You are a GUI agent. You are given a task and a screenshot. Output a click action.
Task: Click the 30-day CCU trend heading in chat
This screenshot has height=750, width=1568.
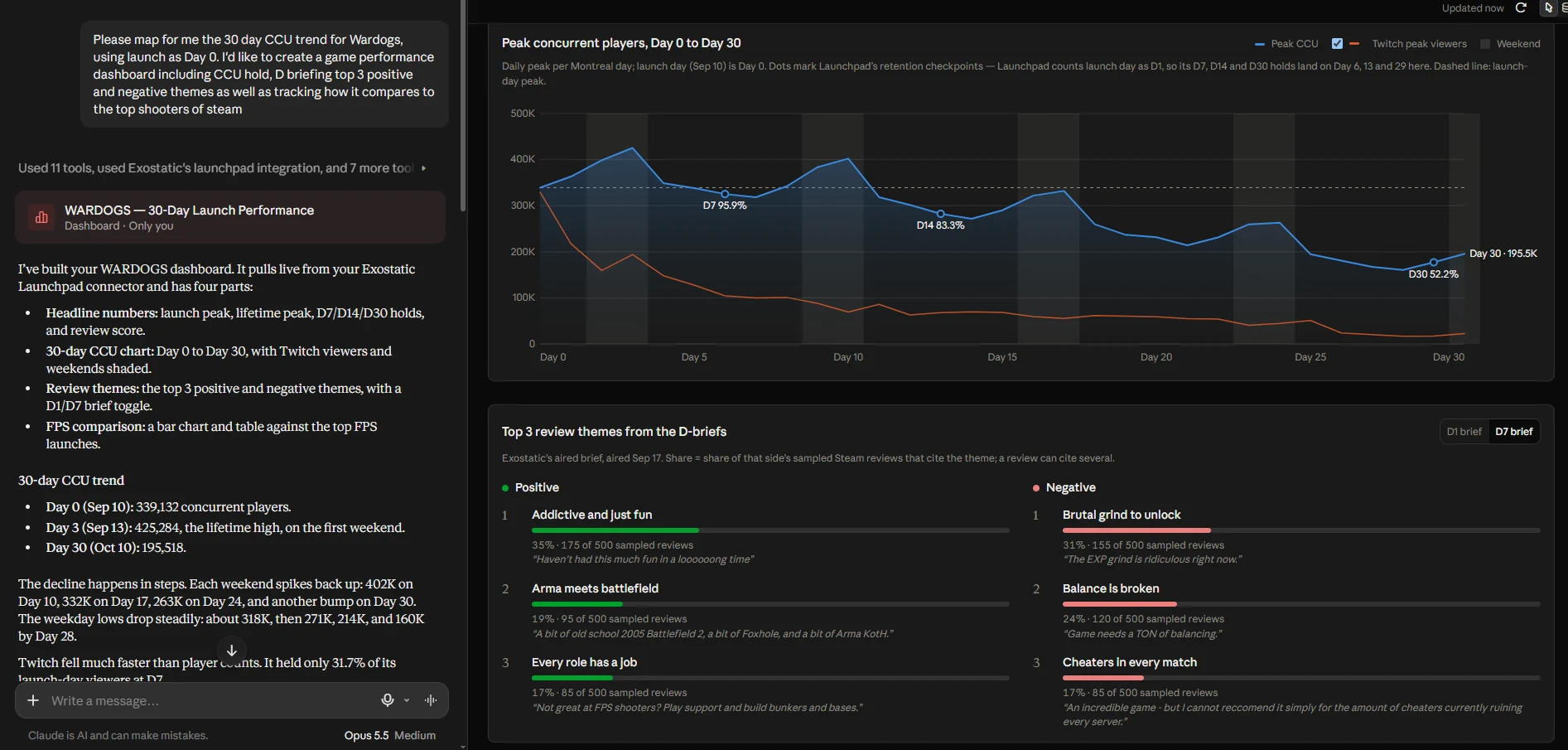(71, 481)
